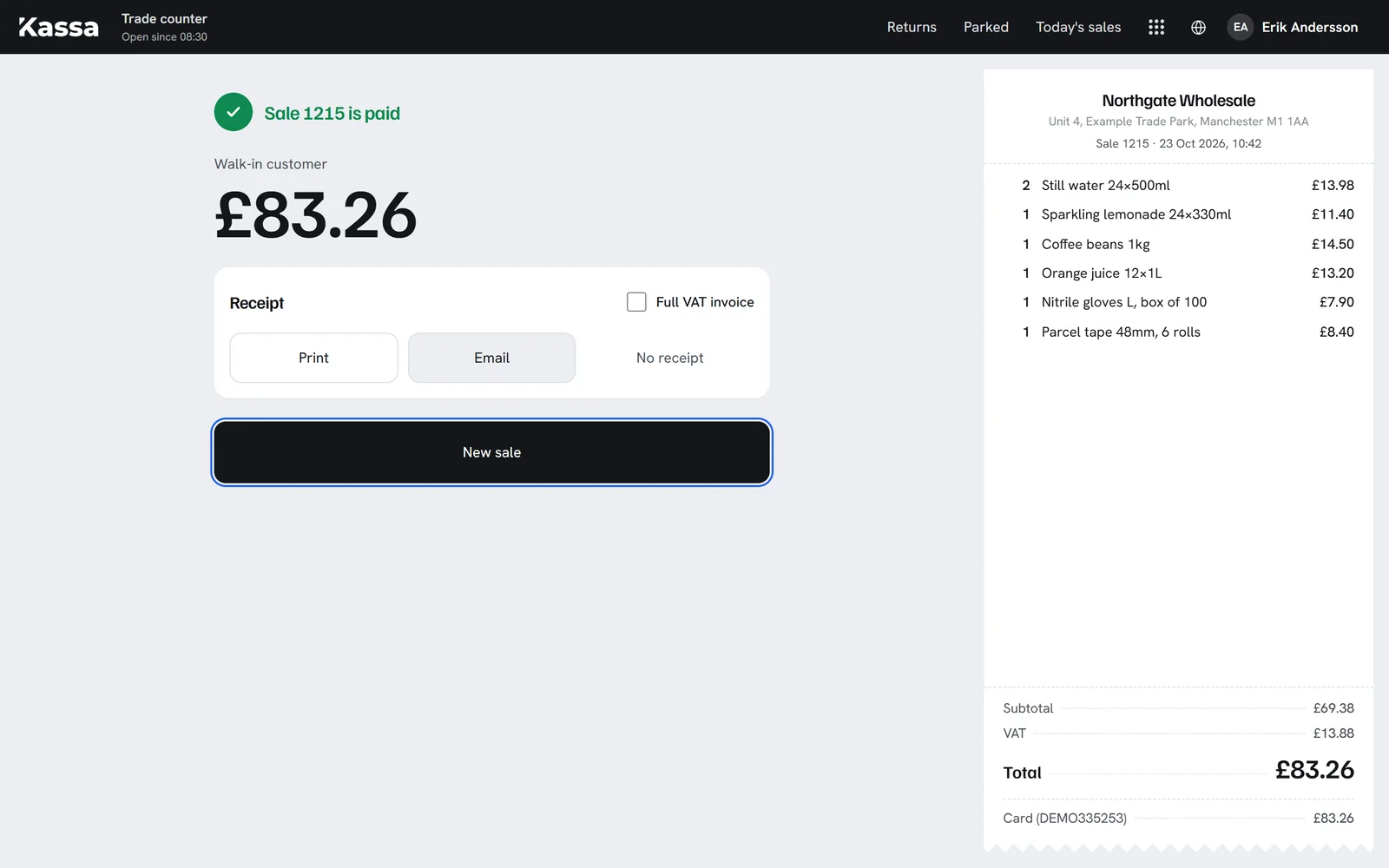Open the Returns menu item
This screenshot has height=868, width=1389.
pyautogui.click(x=912, y=27)
